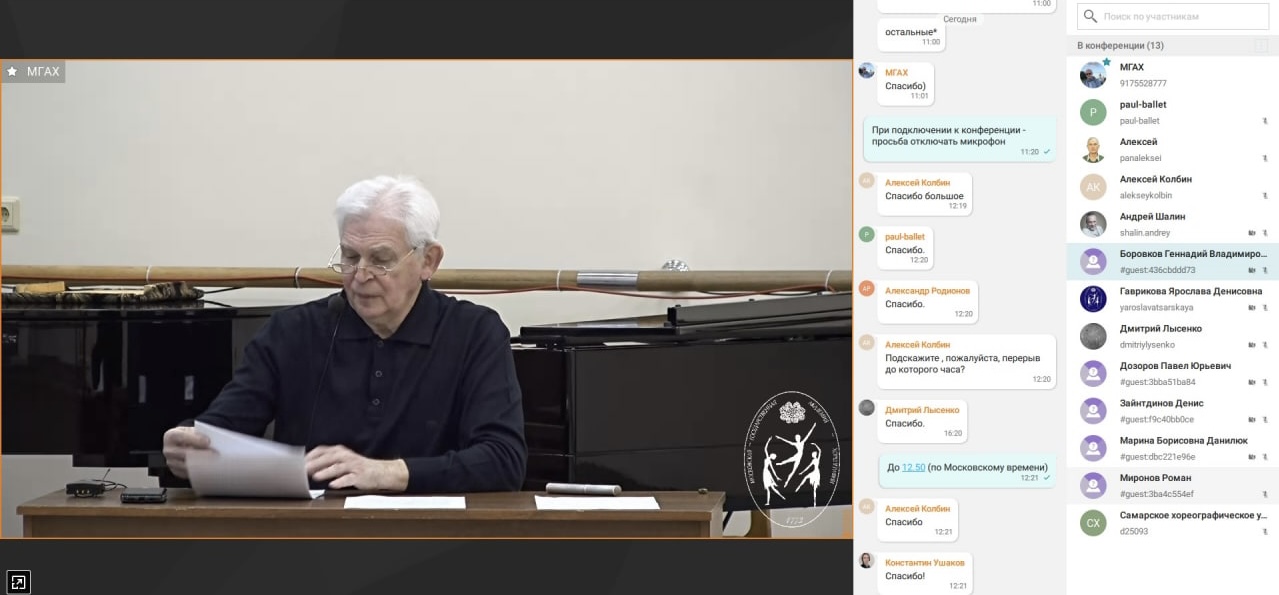The height and width of the screenshot is (595, 1279).
Task: Click the main МГАХ video feed
Action: (426, 300)
